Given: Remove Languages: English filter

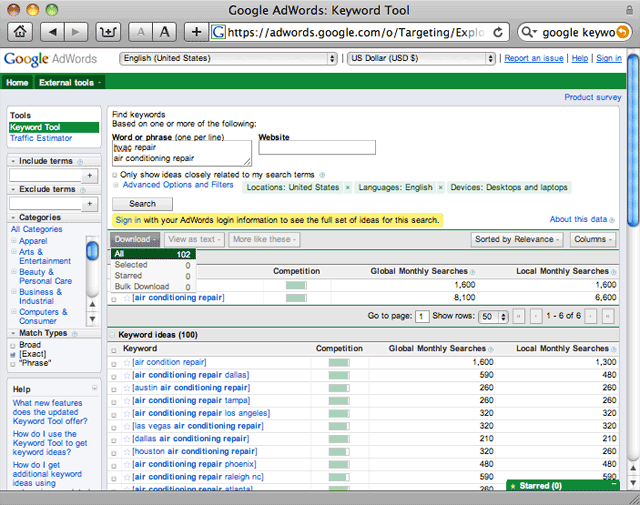Looking at the screenshot, I should click(440, 187).
